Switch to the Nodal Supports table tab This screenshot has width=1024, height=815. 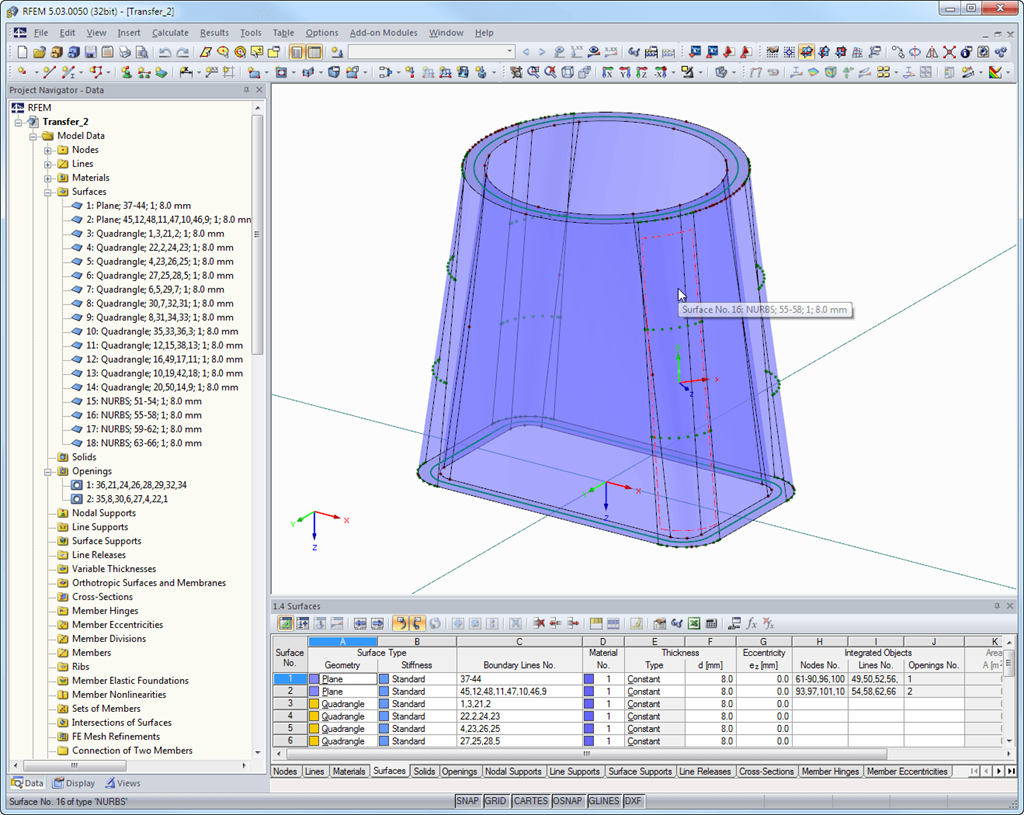[513, 772]
